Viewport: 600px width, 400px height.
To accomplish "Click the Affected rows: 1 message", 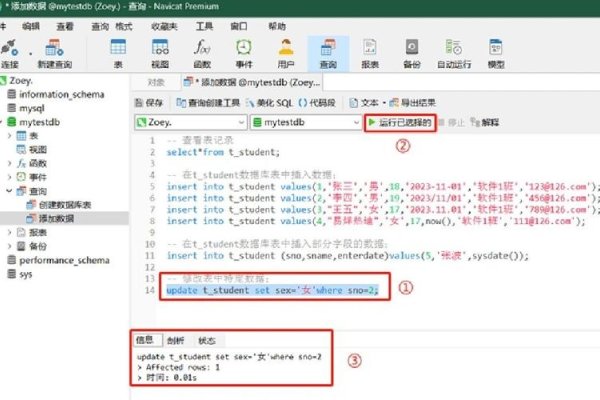I will [183, 367].
